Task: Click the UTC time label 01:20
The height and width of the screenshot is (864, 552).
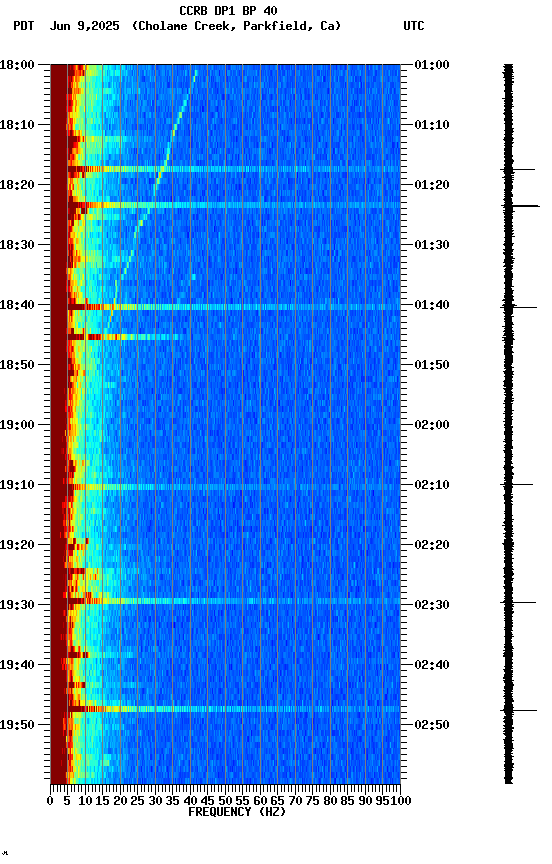Action: [432, 185]
